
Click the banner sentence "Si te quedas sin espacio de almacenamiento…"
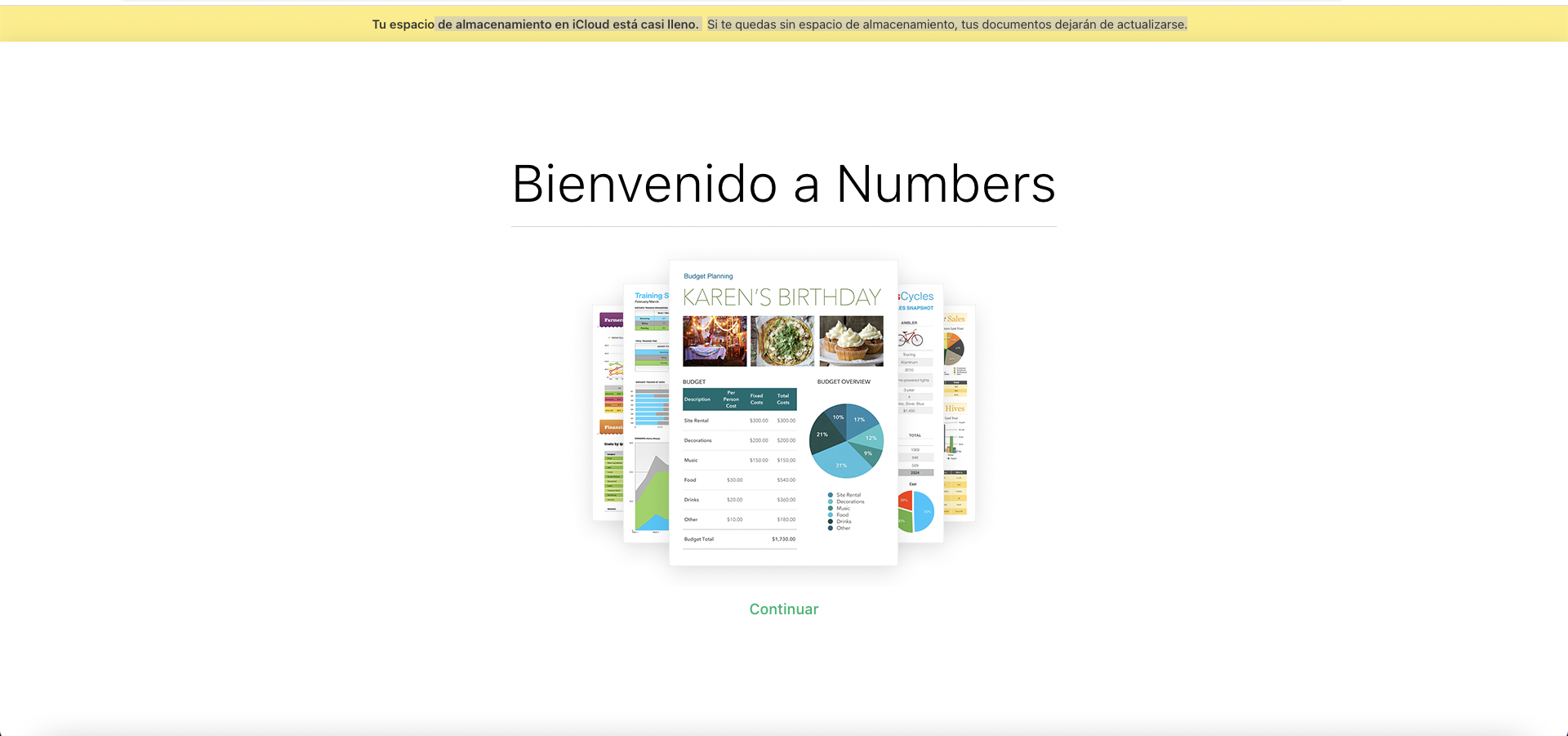947,25
